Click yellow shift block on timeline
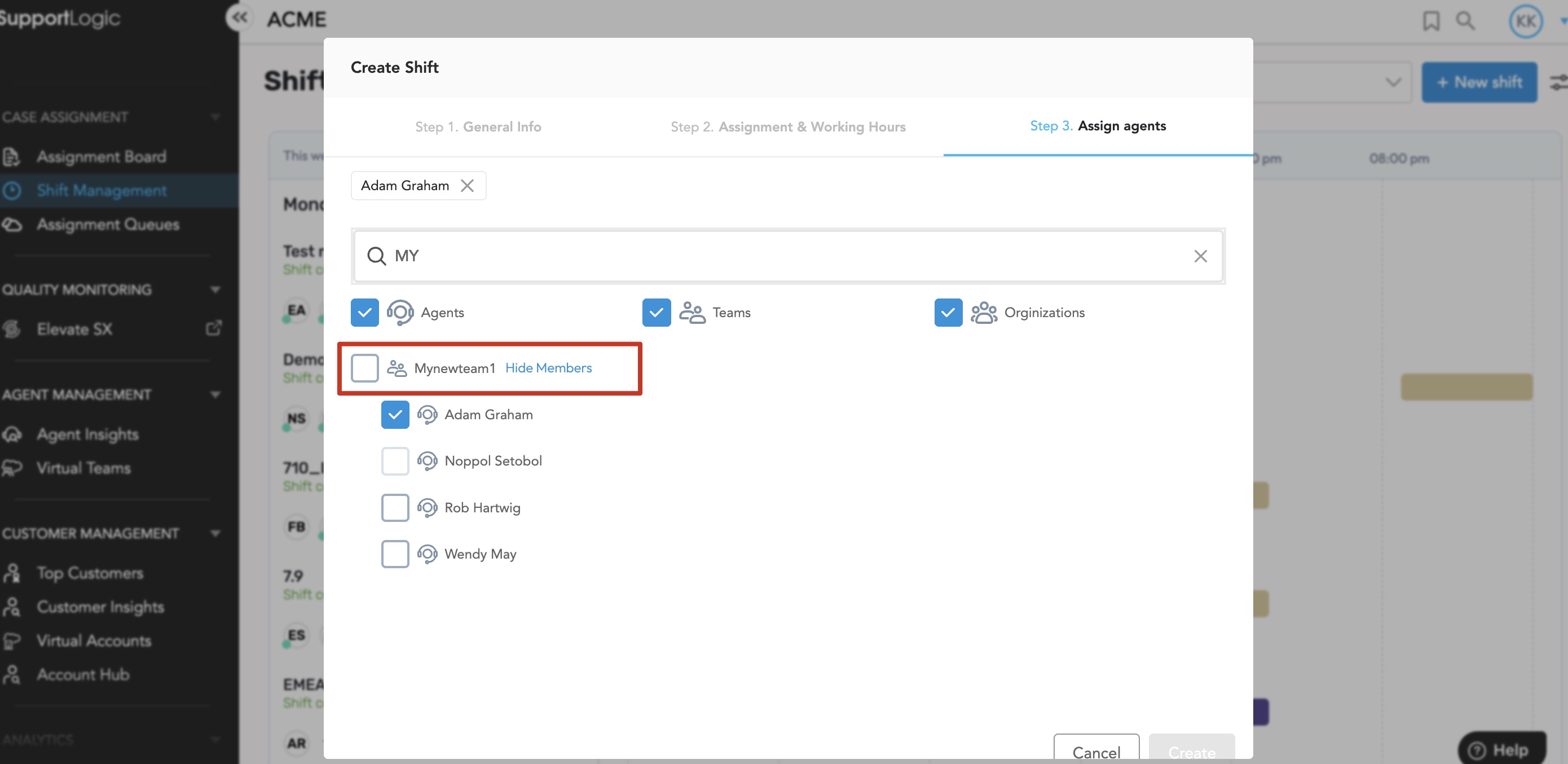Viewport: 1568px width, 764px height. tap(1466, 387)
